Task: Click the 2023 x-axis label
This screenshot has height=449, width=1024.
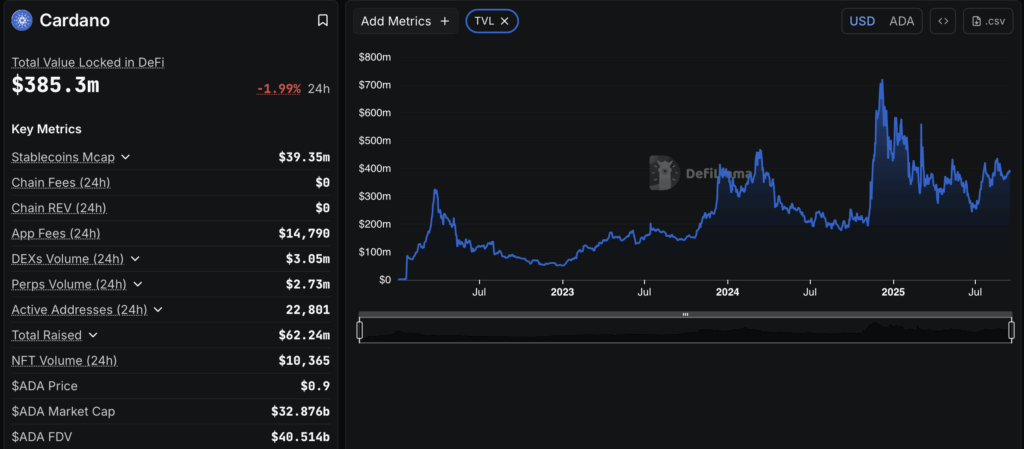Action: pyautogui.click(x=562, y=292)
